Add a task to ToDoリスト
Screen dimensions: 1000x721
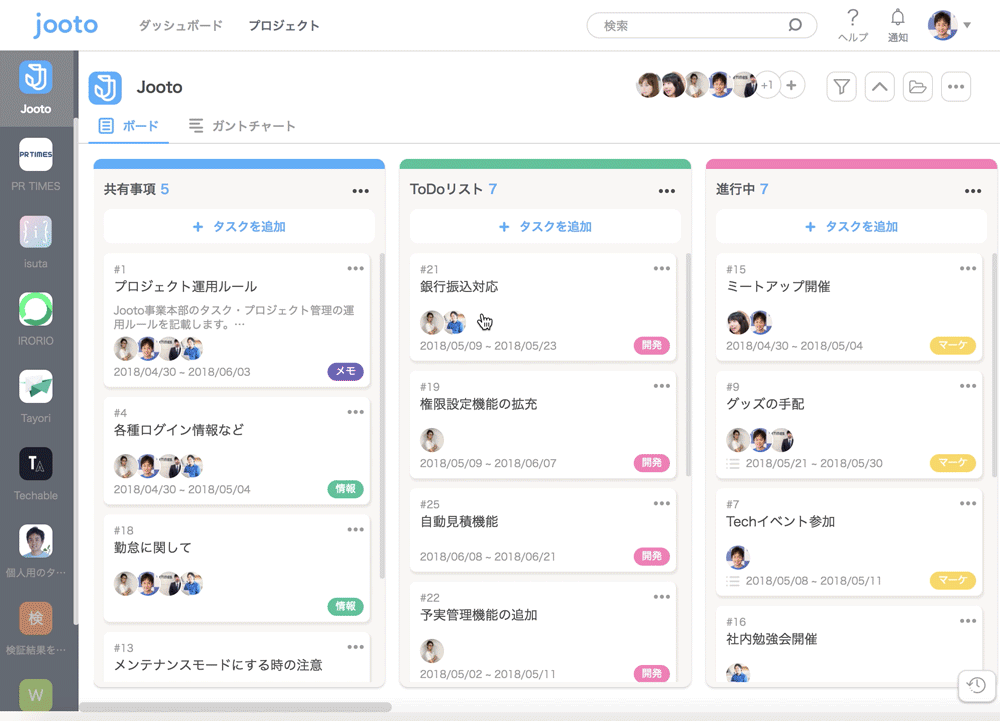click(x=545, y=227)
